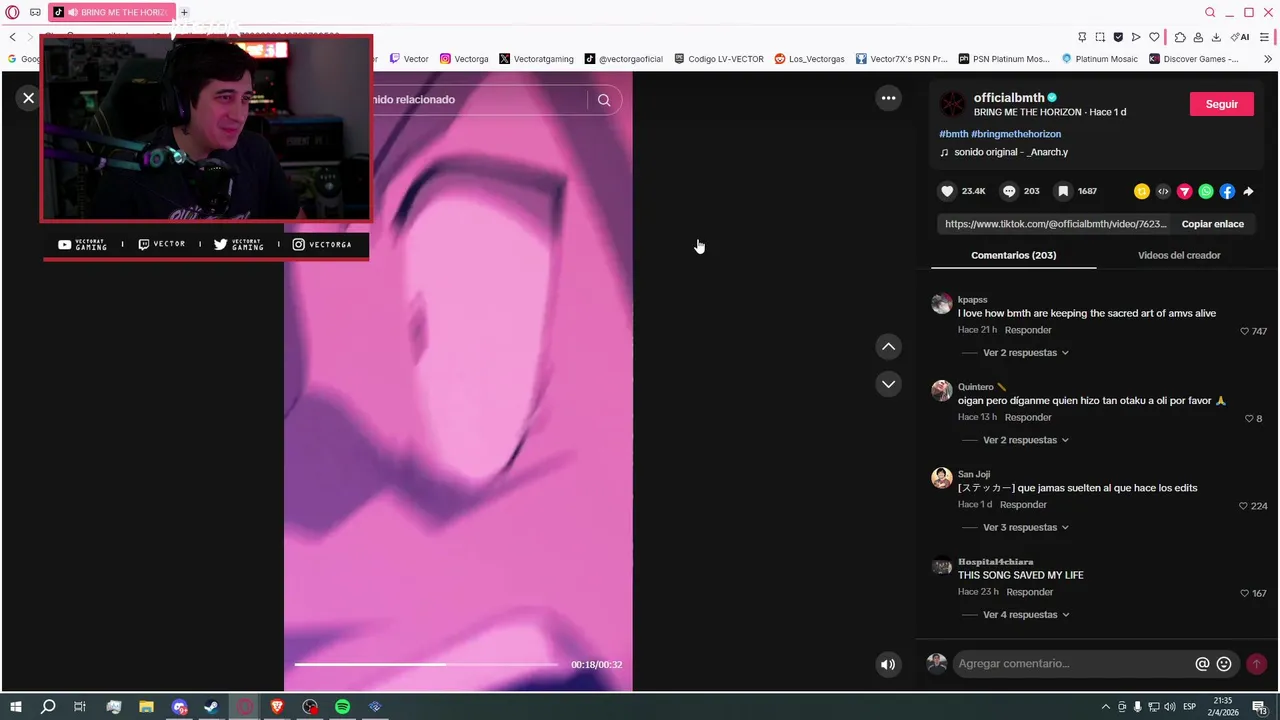The image size is (1280, 720).
Task: Click Copiar enlace button
Action: [x=1213, y=224]
